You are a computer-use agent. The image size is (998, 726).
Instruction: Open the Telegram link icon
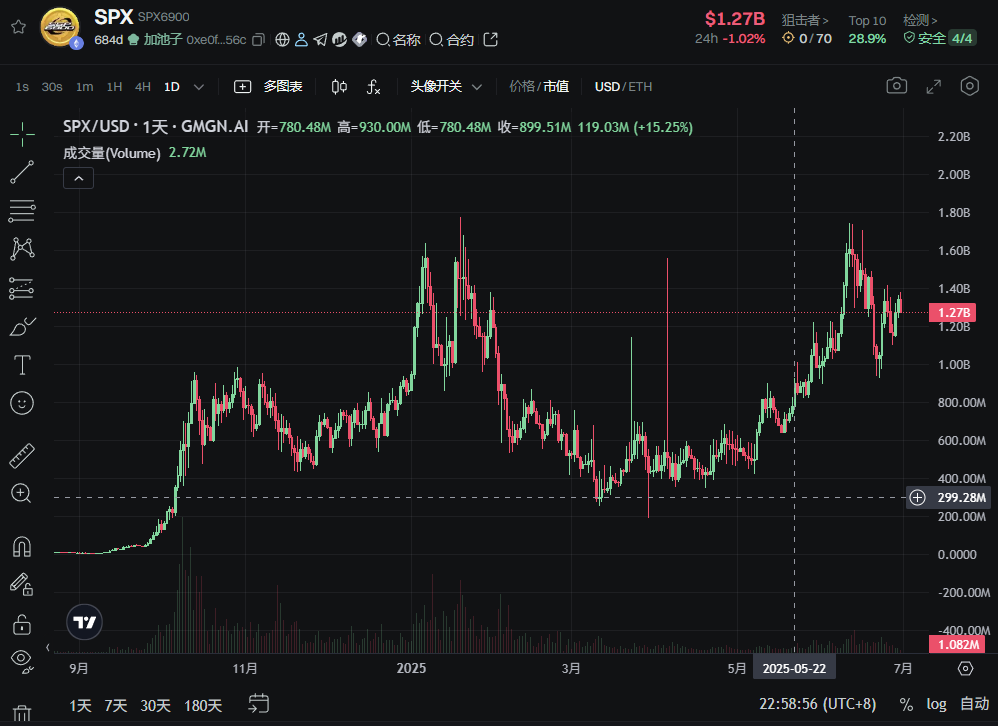(320, 39)
